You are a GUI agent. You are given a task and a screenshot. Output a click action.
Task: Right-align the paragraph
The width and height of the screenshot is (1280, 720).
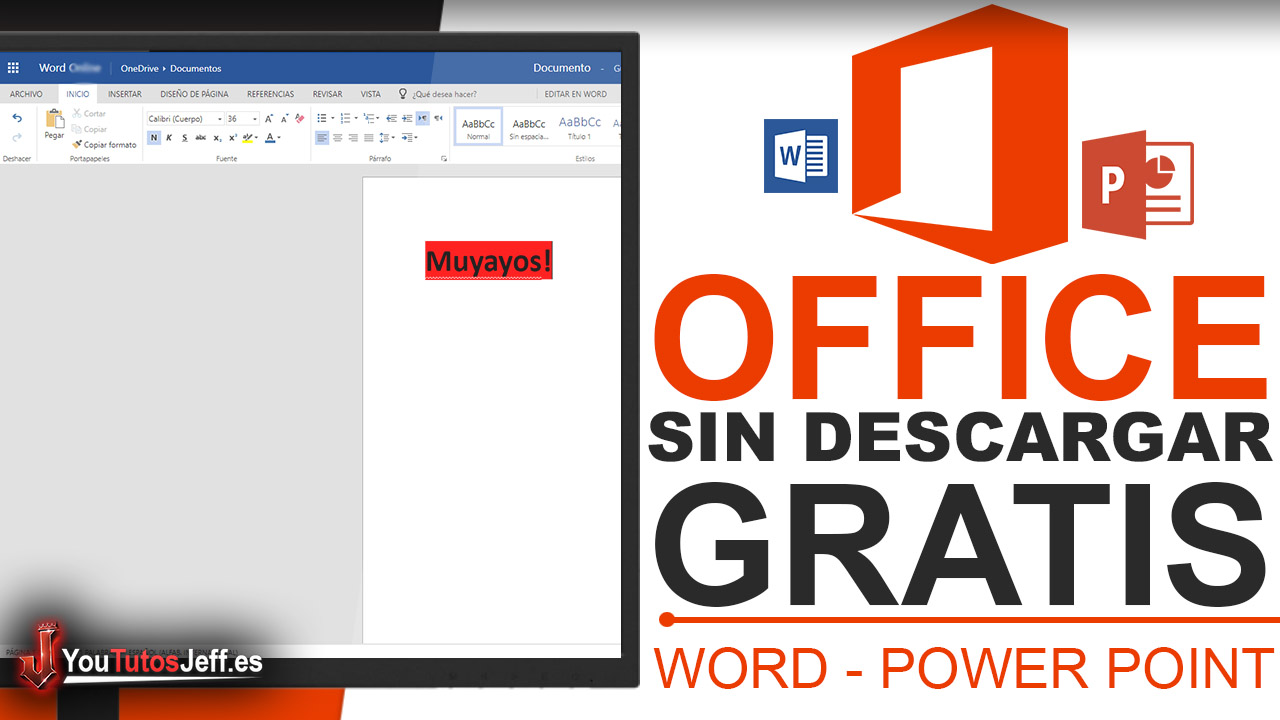coord(353,138)
